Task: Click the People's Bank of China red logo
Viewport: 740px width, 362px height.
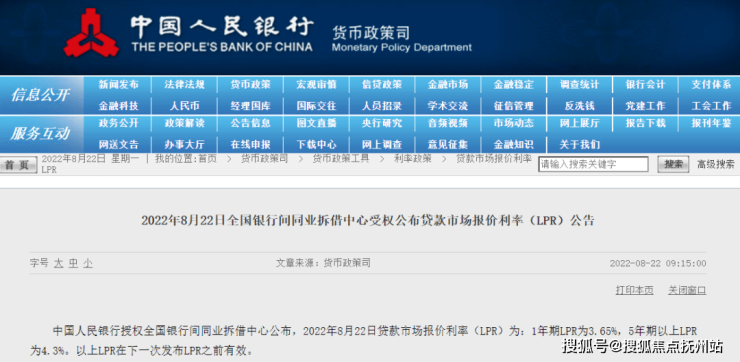Action: pos(92,33)
